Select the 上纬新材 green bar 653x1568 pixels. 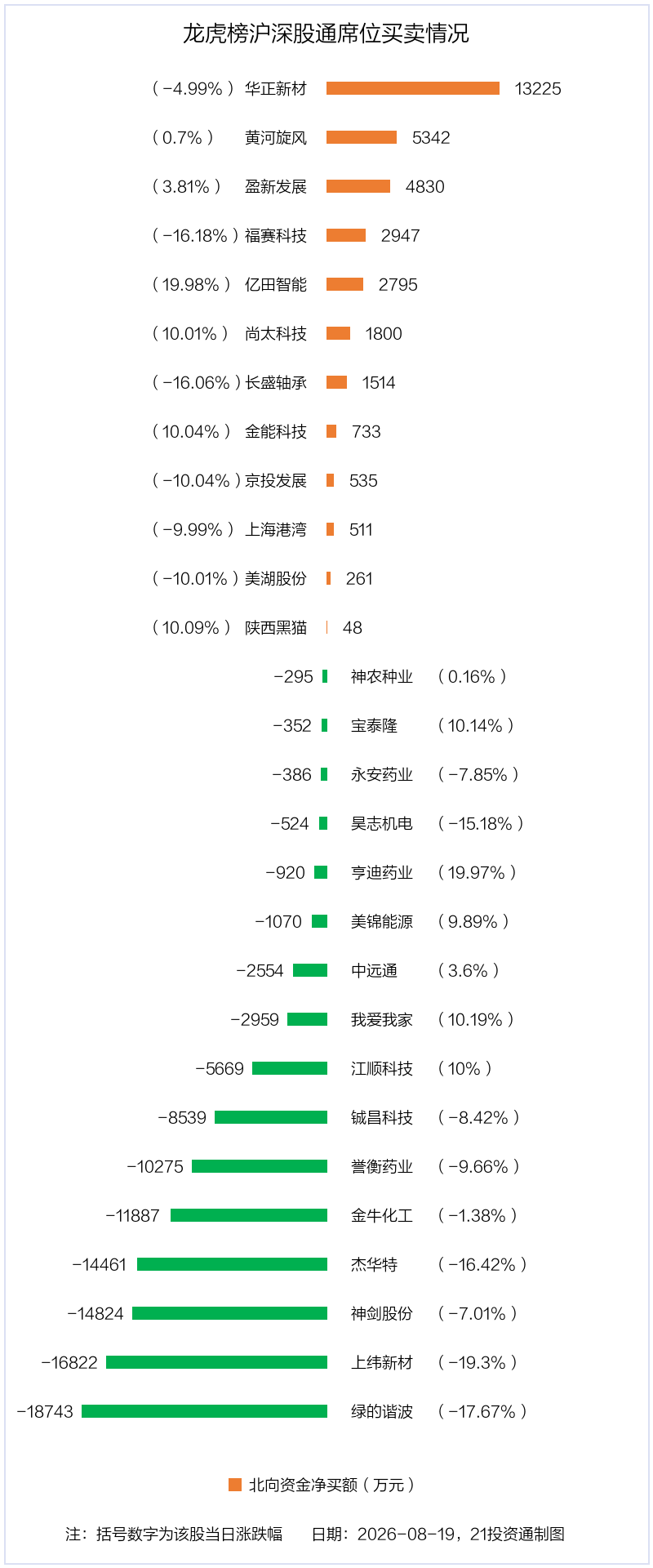tap(216, 1362)
